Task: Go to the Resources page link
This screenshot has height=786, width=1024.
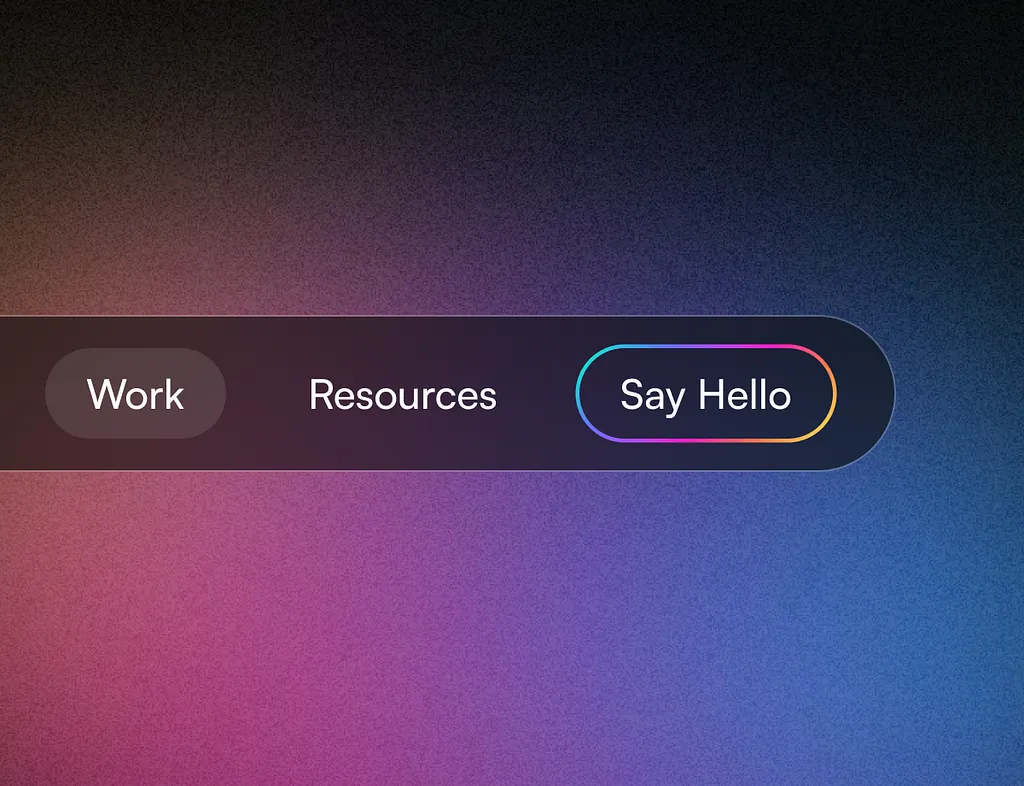Action: tap(402, 395)
